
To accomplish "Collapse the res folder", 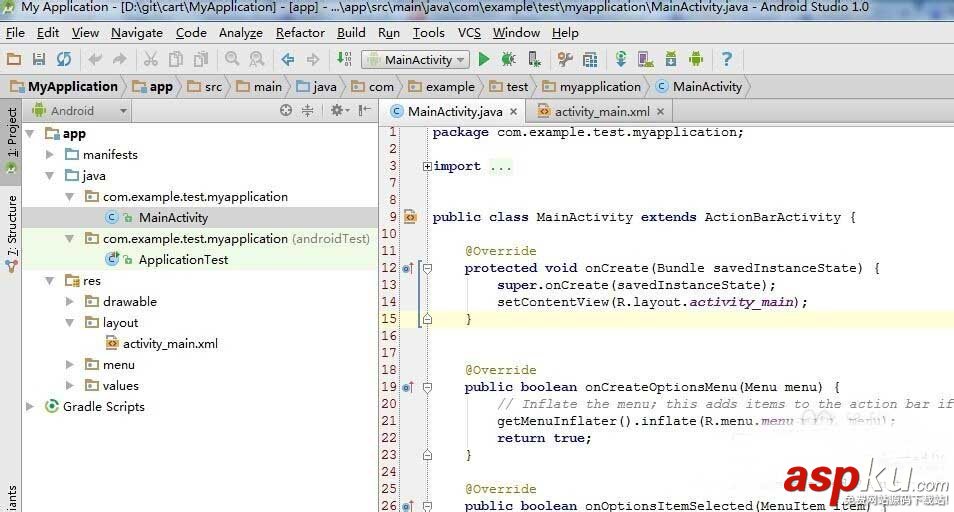I will pos(50,281).
